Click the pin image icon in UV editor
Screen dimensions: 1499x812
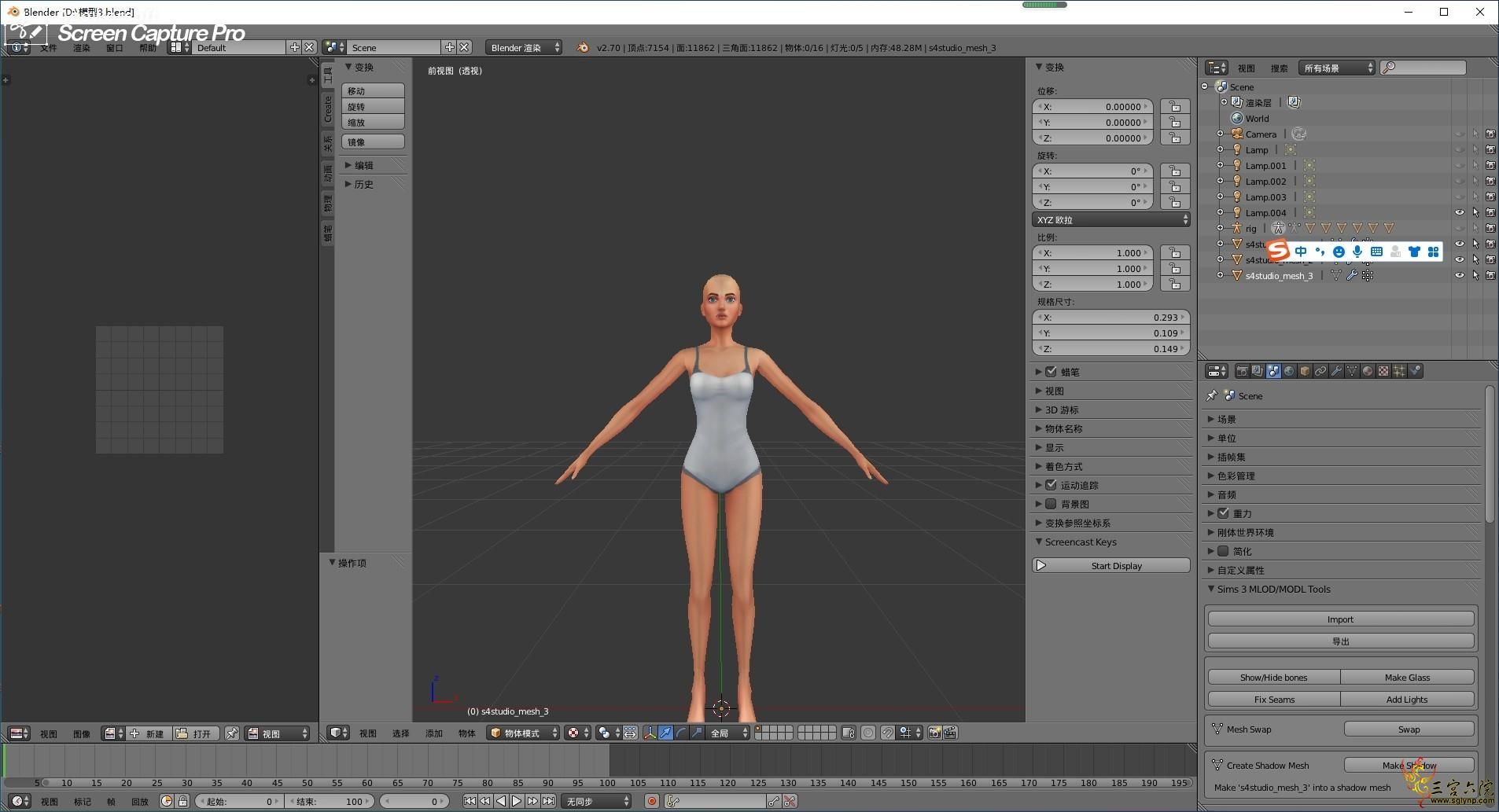(x=231, y=733)
